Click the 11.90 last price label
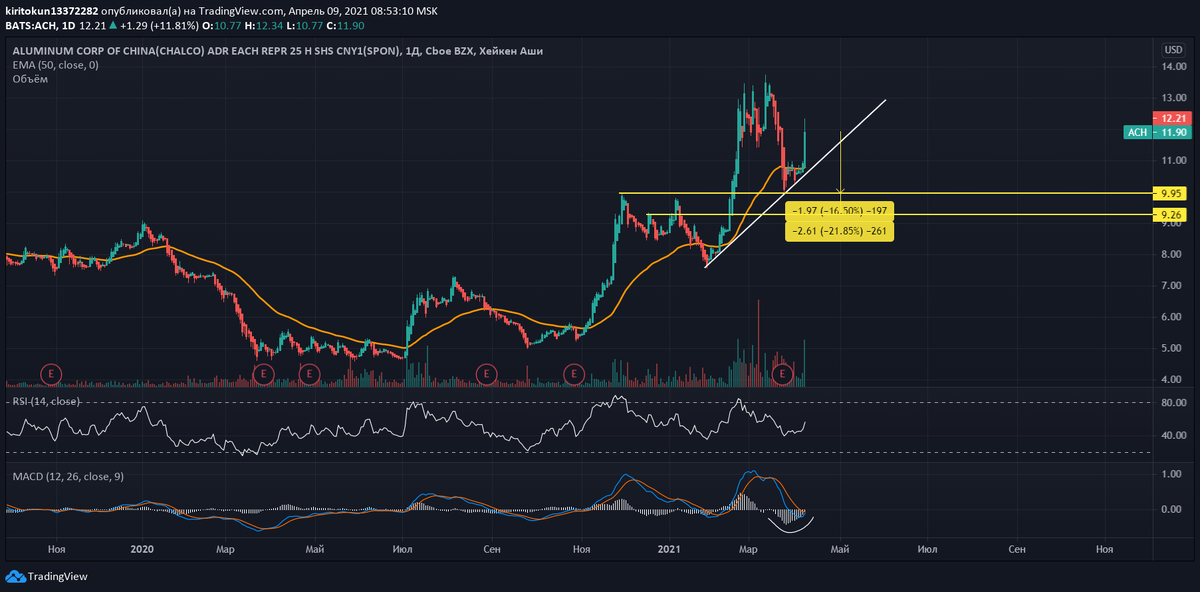Viewport: 1200px width, 592px height. coord(1172,132)
